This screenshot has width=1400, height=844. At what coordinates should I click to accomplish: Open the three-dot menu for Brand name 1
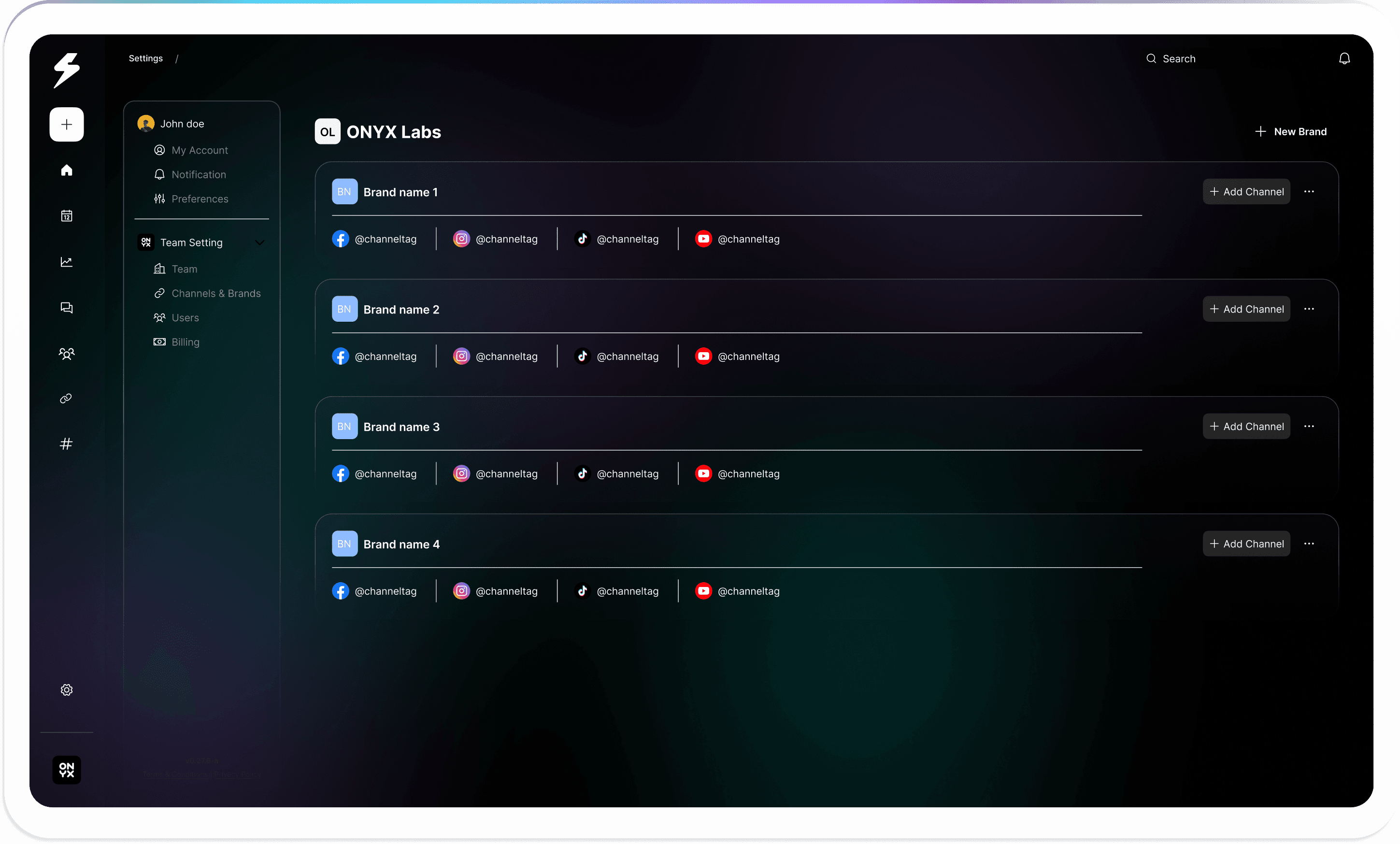[1309, 191]
